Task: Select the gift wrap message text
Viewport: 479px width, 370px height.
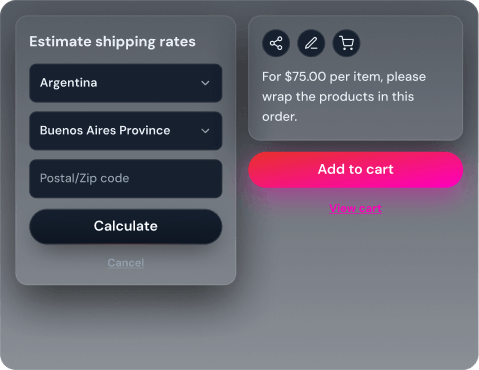Action: coord(344,97)
